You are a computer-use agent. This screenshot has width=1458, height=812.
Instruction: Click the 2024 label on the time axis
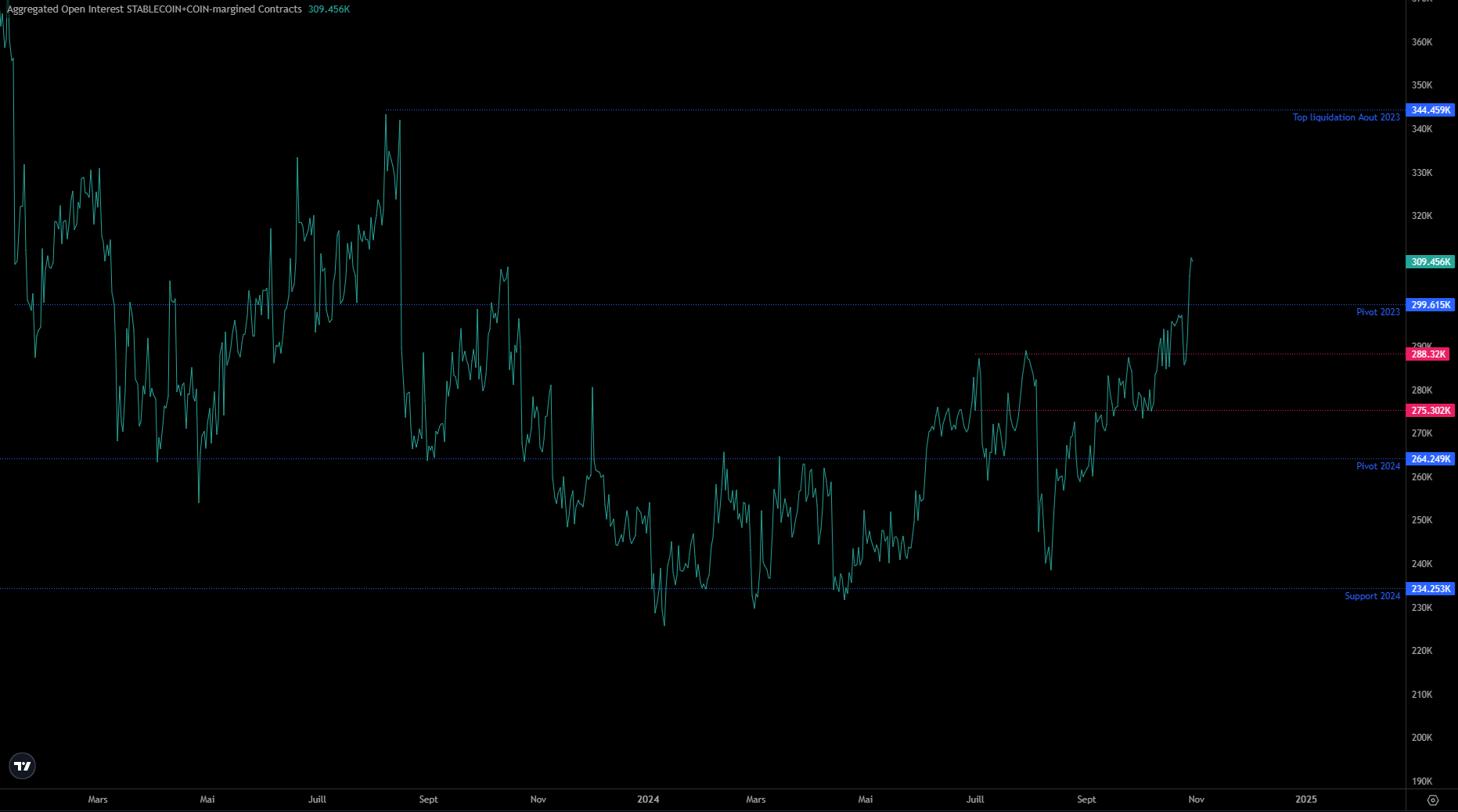[x=648, y=799]
